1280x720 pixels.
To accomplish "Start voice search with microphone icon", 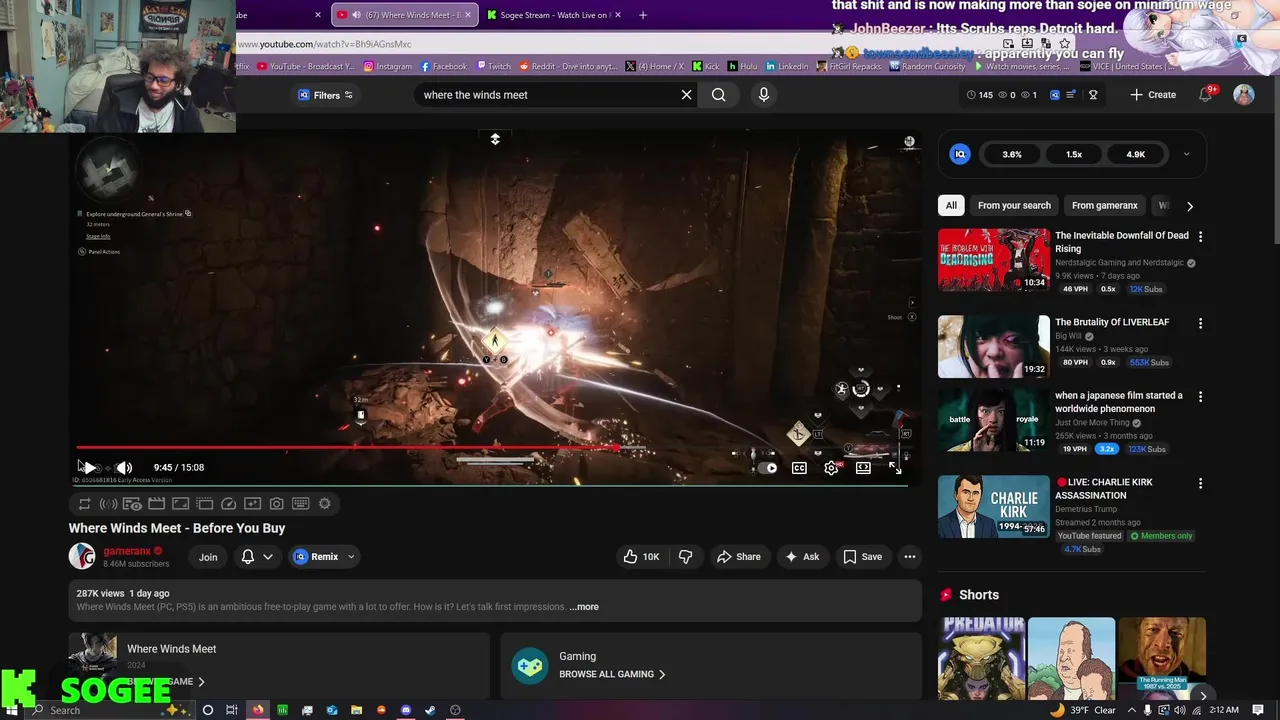I will (x=764, y=95).
